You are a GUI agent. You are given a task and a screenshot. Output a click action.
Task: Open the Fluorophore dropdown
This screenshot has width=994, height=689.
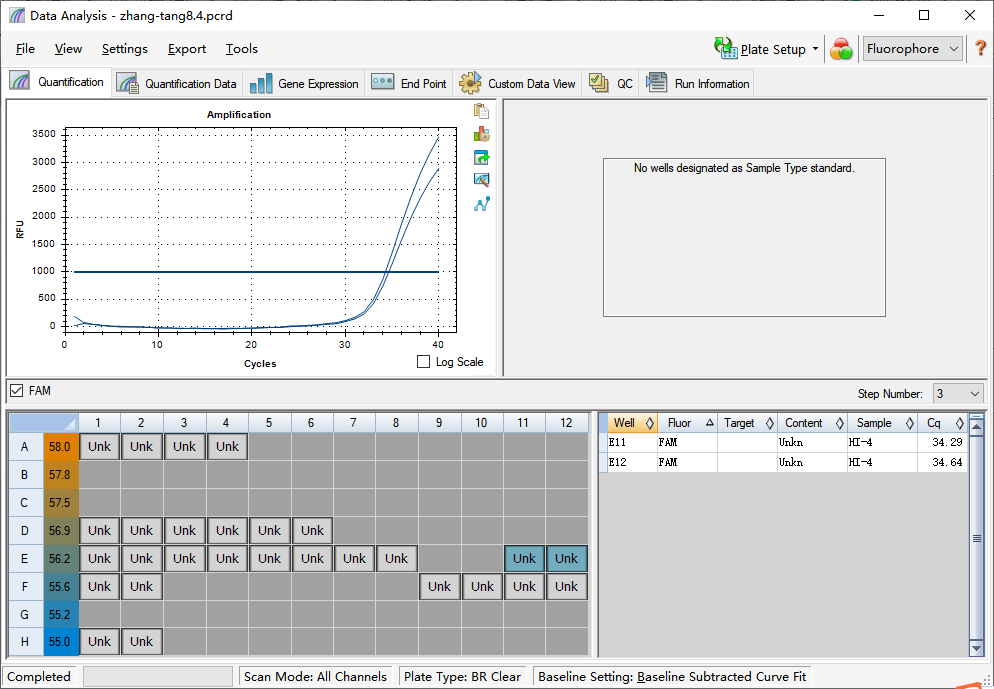913,49
